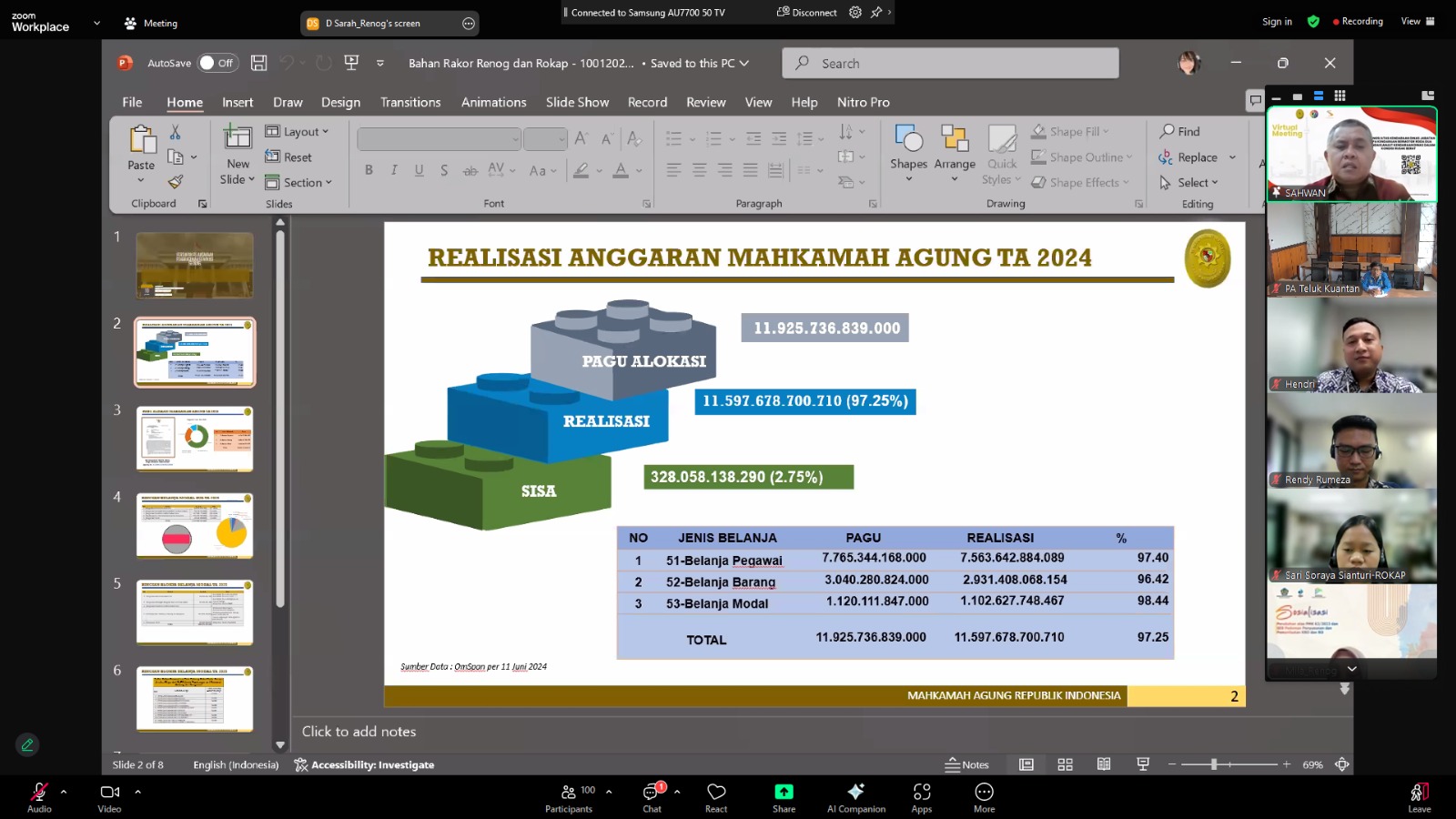Click Accessibility: Investigate in status bar

pos(364,764)
